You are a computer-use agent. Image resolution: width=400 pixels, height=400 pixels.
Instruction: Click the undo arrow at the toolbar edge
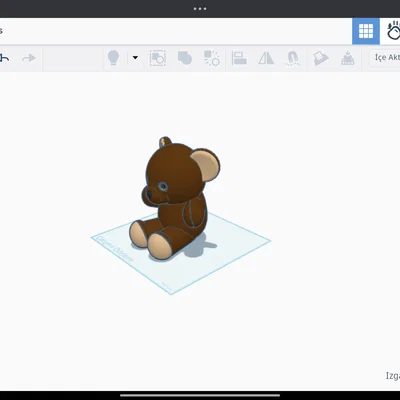(5, 58)
